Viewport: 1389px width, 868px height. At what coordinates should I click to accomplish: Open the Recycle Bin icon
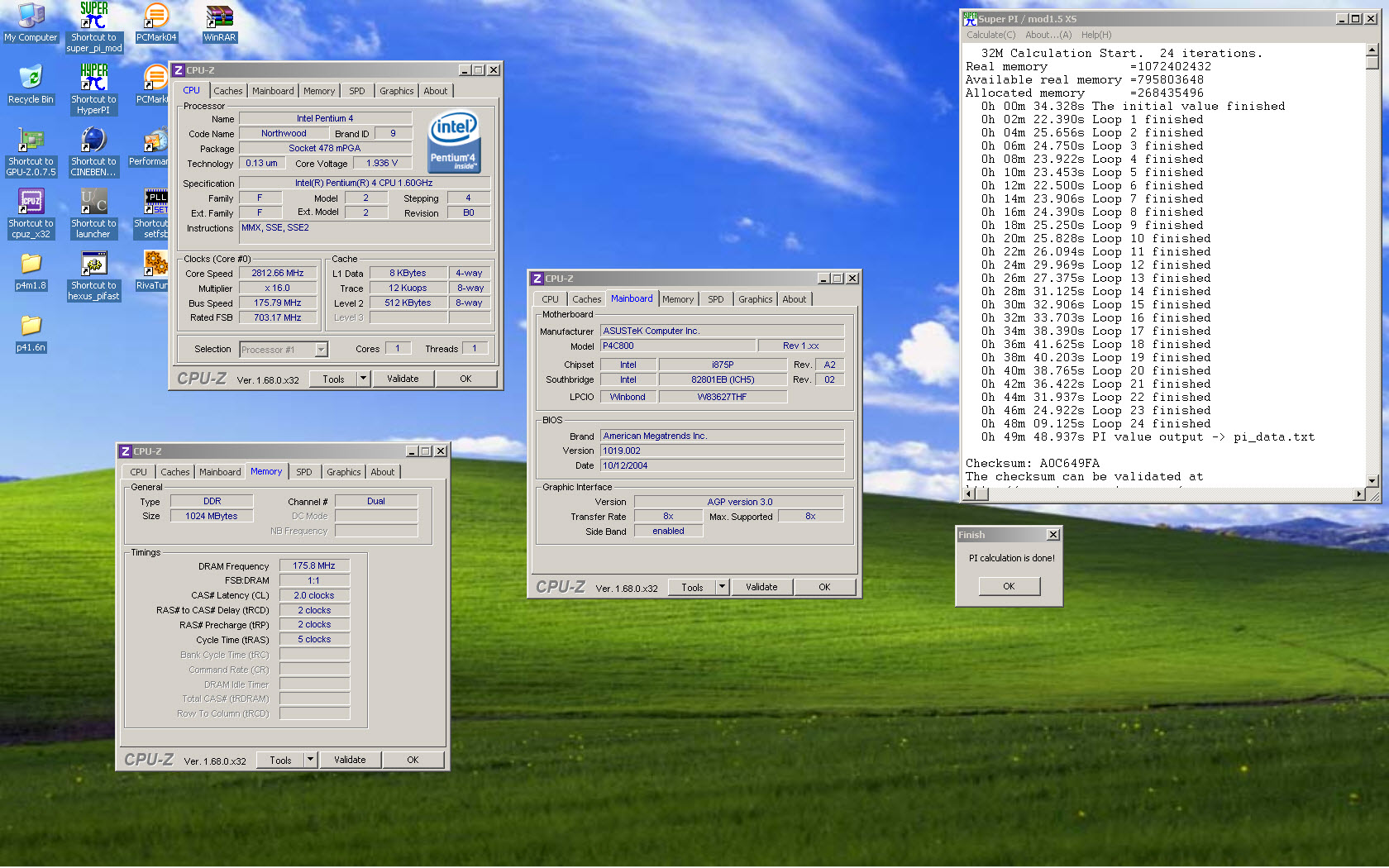(31, 83)
